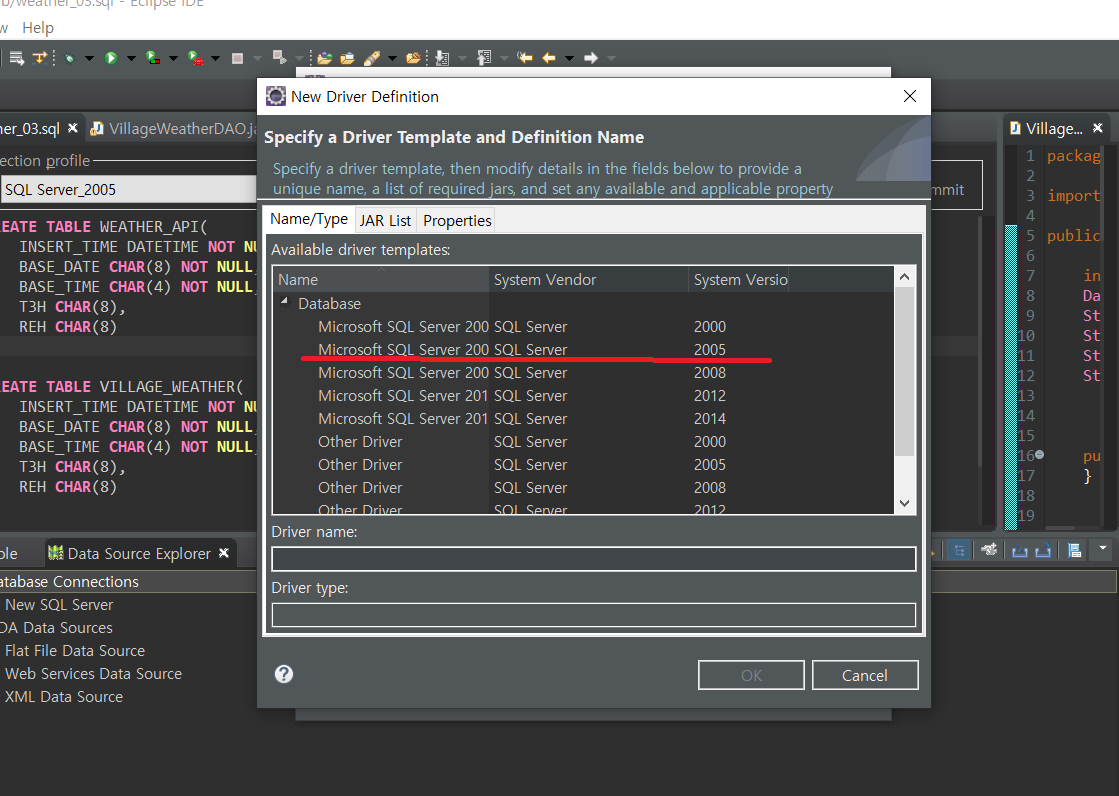
Task: Close the weather_03.sql editor tab
Action: (x=73, y=128)
